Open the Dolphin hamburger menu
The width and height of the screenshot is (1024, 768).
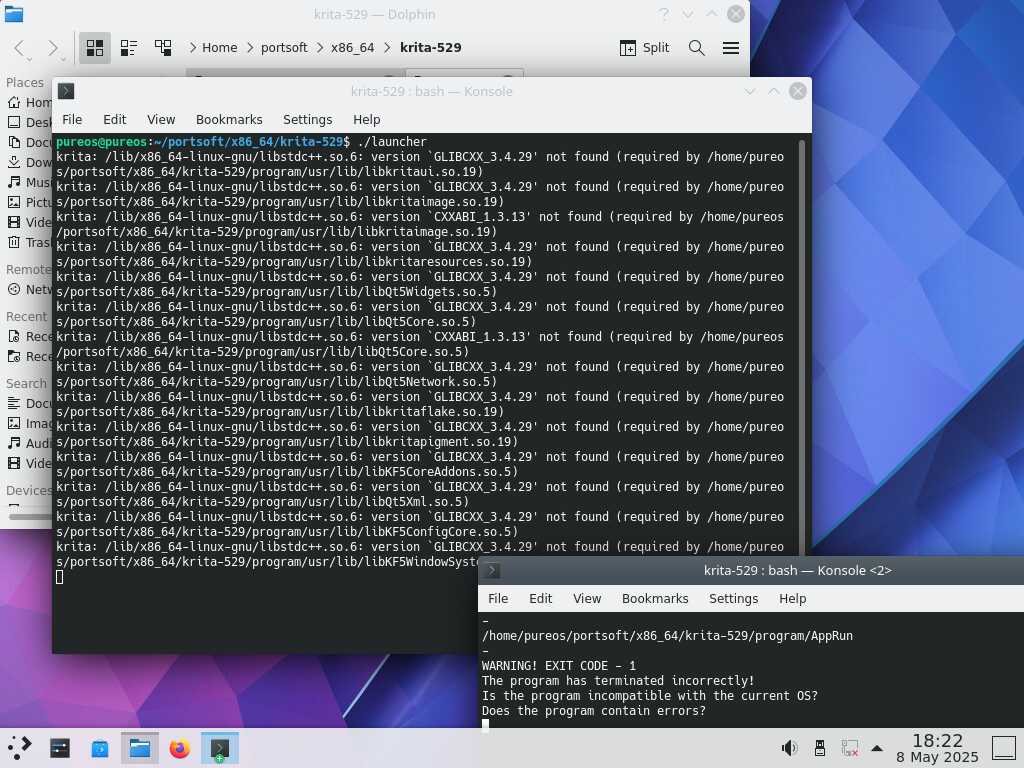731,48
